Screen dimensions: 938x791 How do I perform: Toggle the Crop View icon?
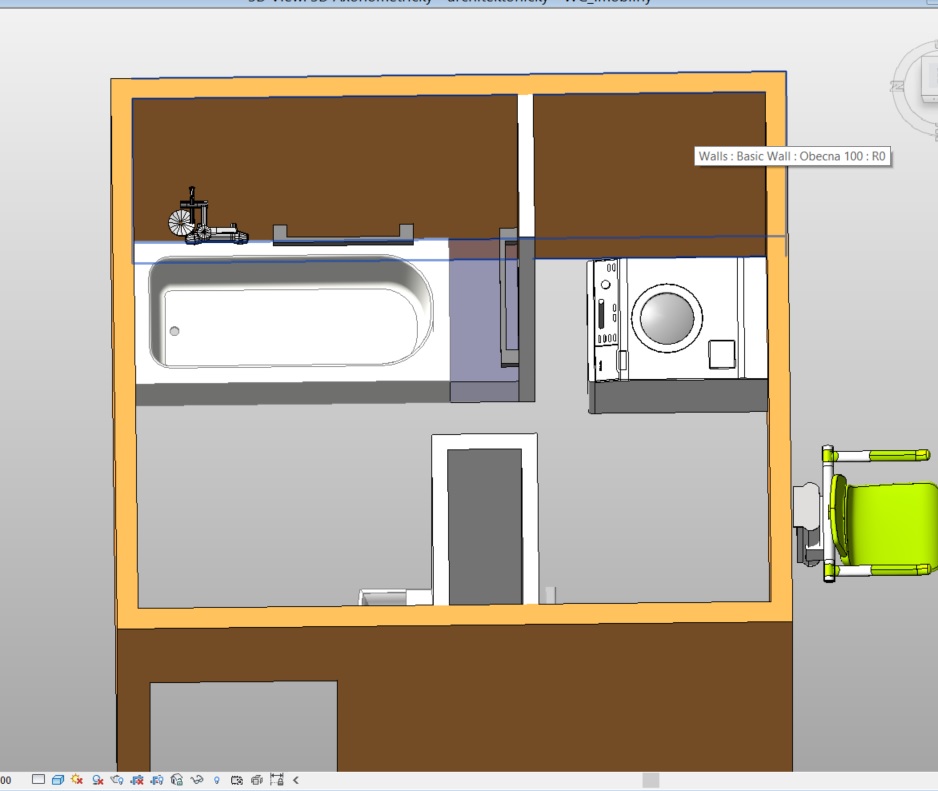pos(137,780)
